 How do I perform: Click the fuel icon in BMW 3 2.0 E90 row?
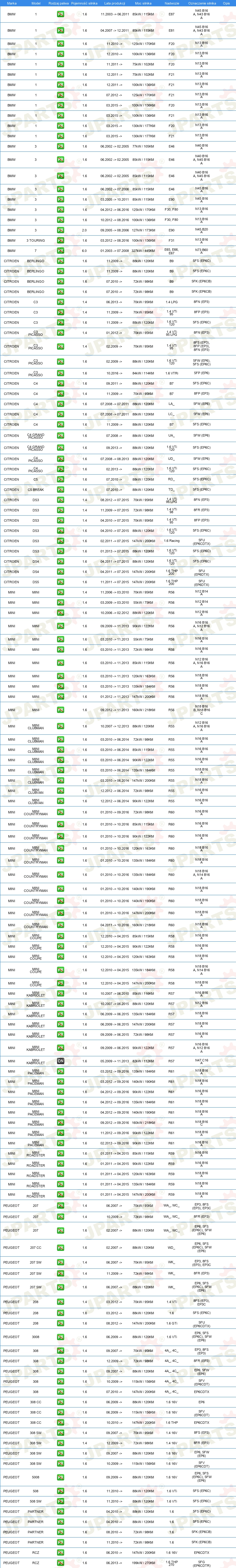61,231
